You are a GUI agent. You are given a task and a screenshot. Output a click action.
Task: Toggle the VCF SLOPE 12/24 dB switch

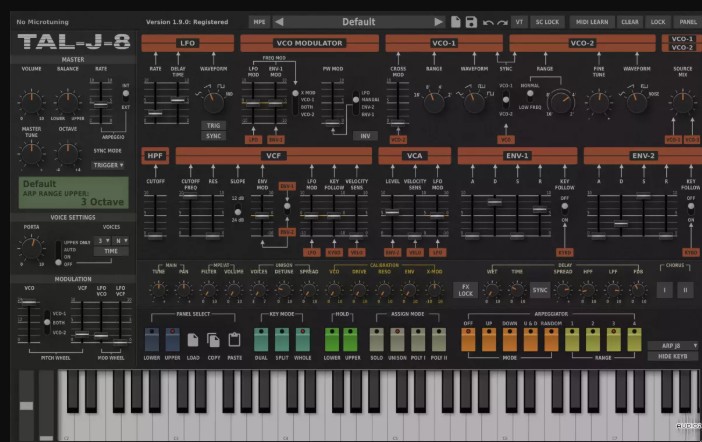[238, 210]
